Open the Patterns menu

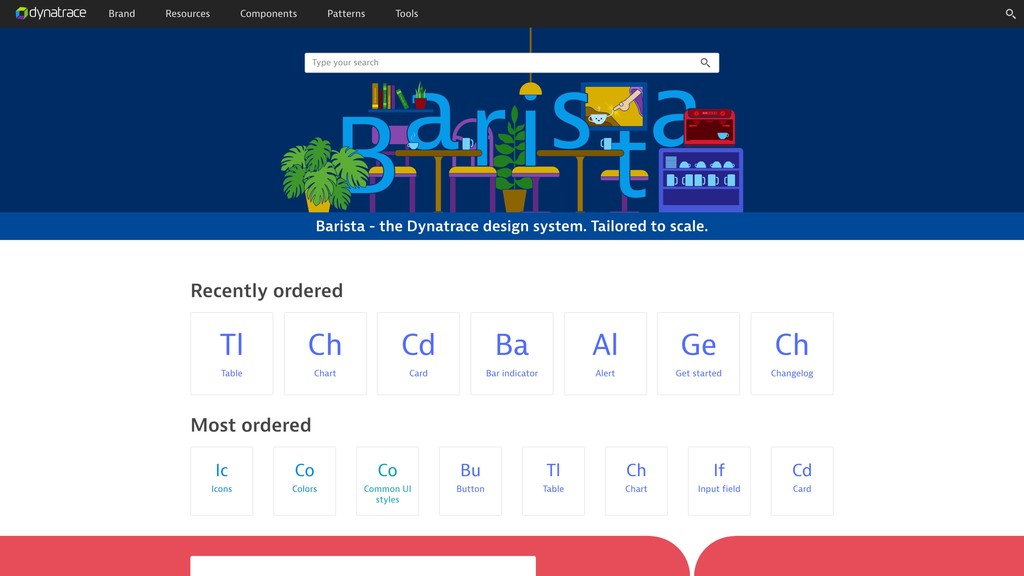(346, 14)
